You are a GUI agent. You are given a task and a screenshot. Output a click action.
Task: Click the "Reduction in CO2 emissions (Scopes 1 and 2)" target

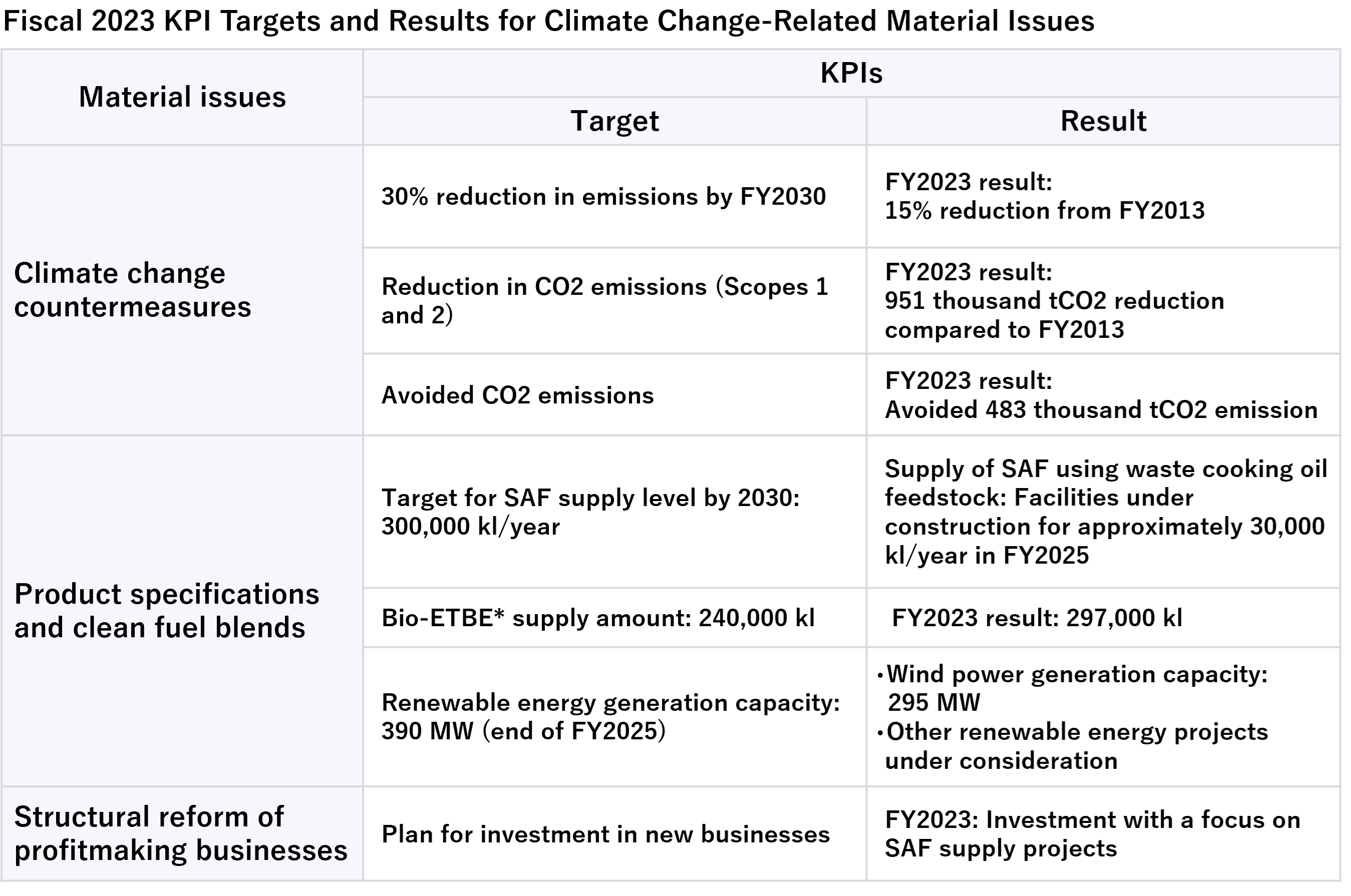click(x=604, y=300)
